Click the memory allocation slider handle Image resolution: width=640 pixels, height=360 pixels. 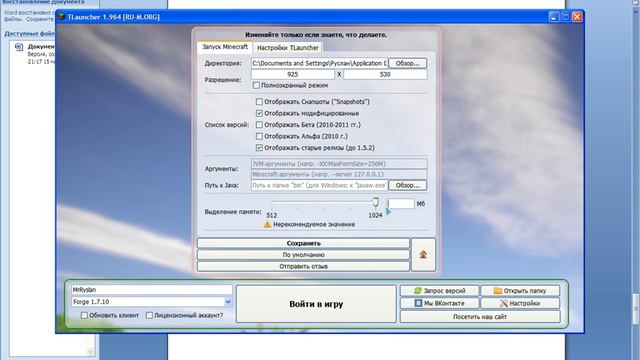pyautogui.click(x=376, y=202)
